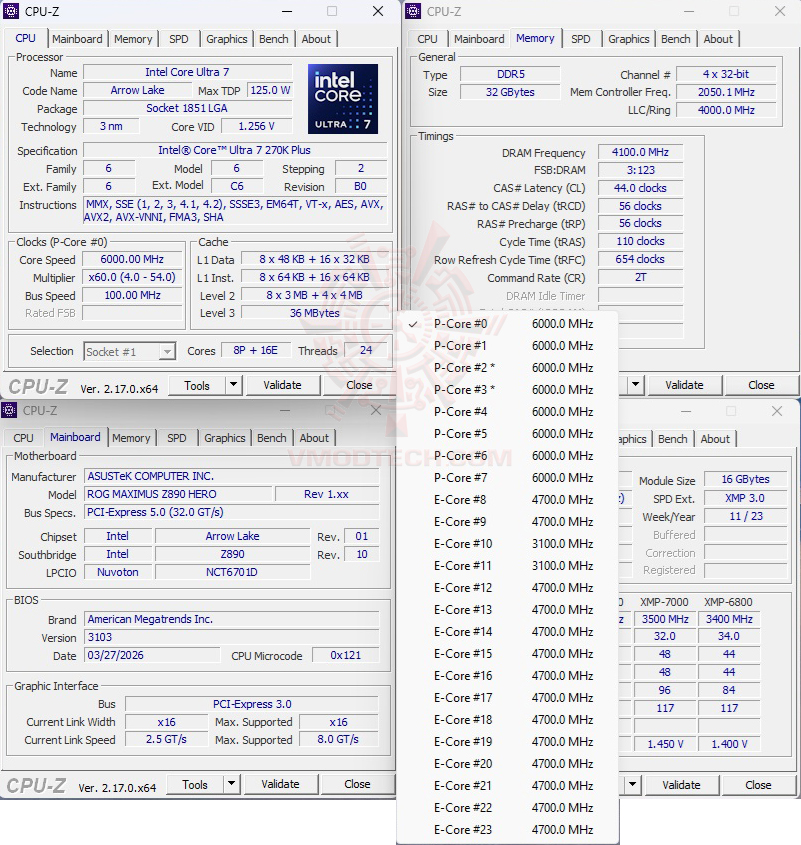Screen dimensions: 801x845
Task: Select P-Core #3 * in core menu
Action: pos(507,390)
